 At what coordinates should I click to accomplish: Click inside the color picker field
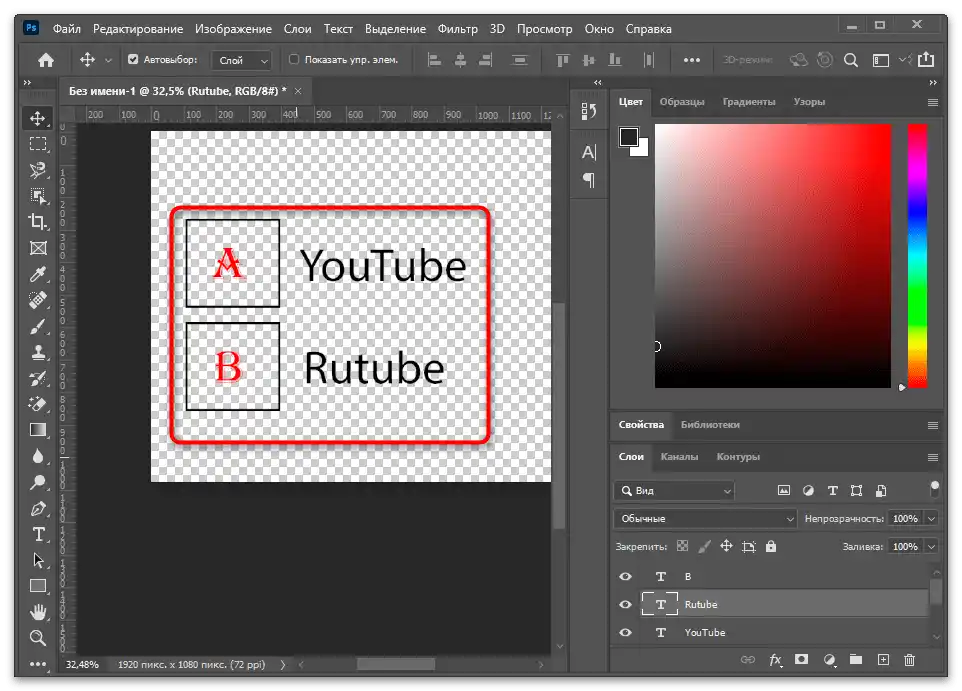click(x=772, y=256)
